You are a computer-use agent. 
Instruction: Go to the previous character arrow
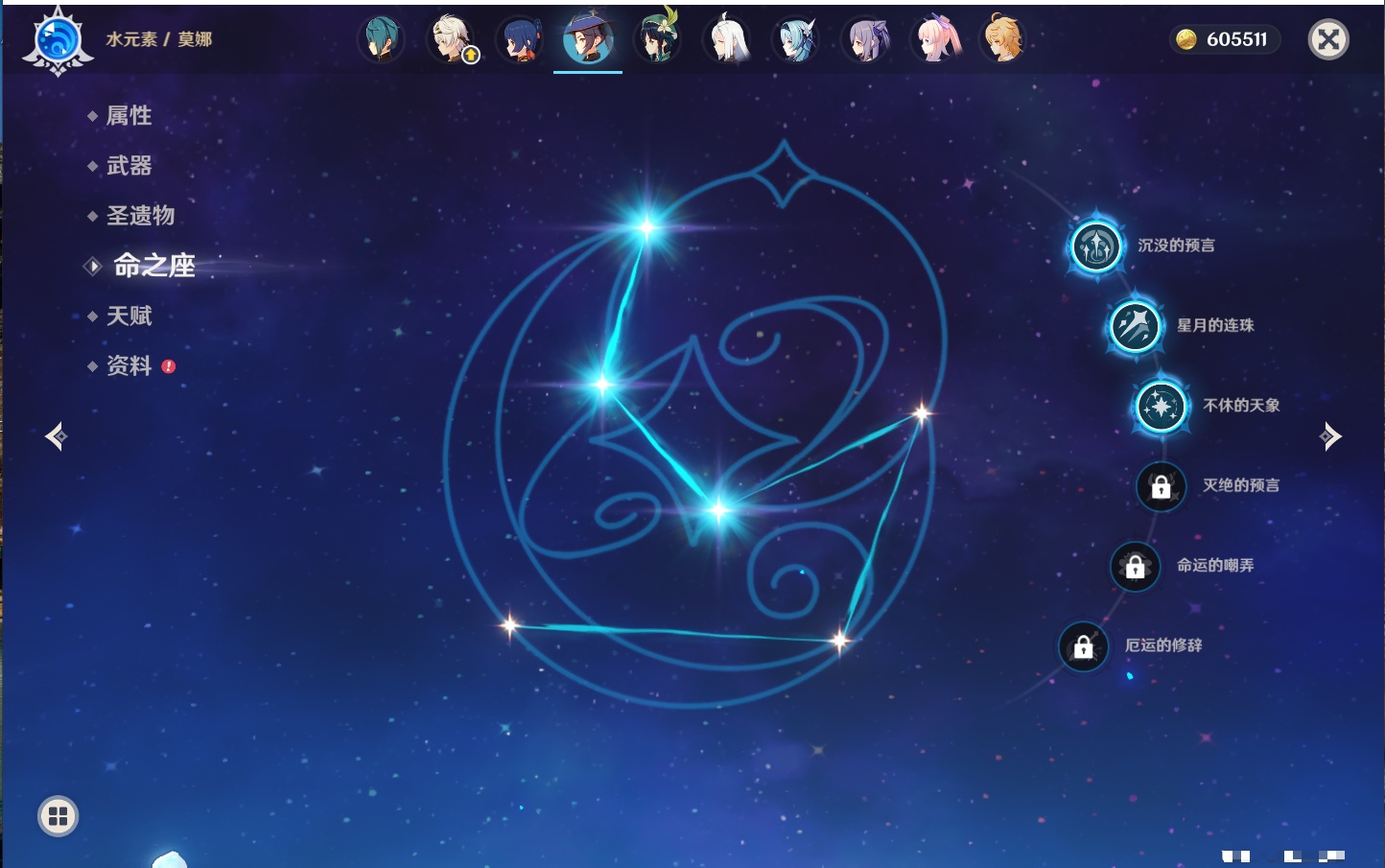[57, 436]
